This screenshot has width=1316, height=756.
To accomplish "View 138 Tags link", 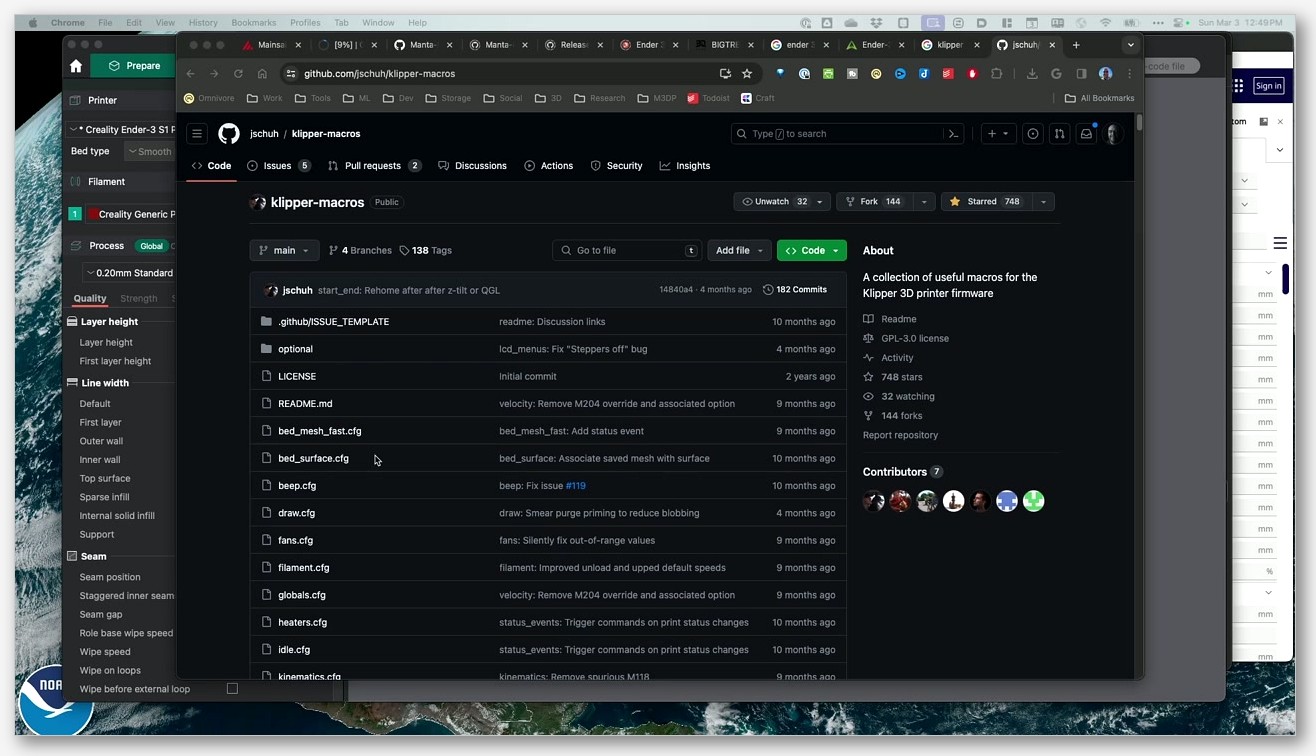I will [426, 250].
